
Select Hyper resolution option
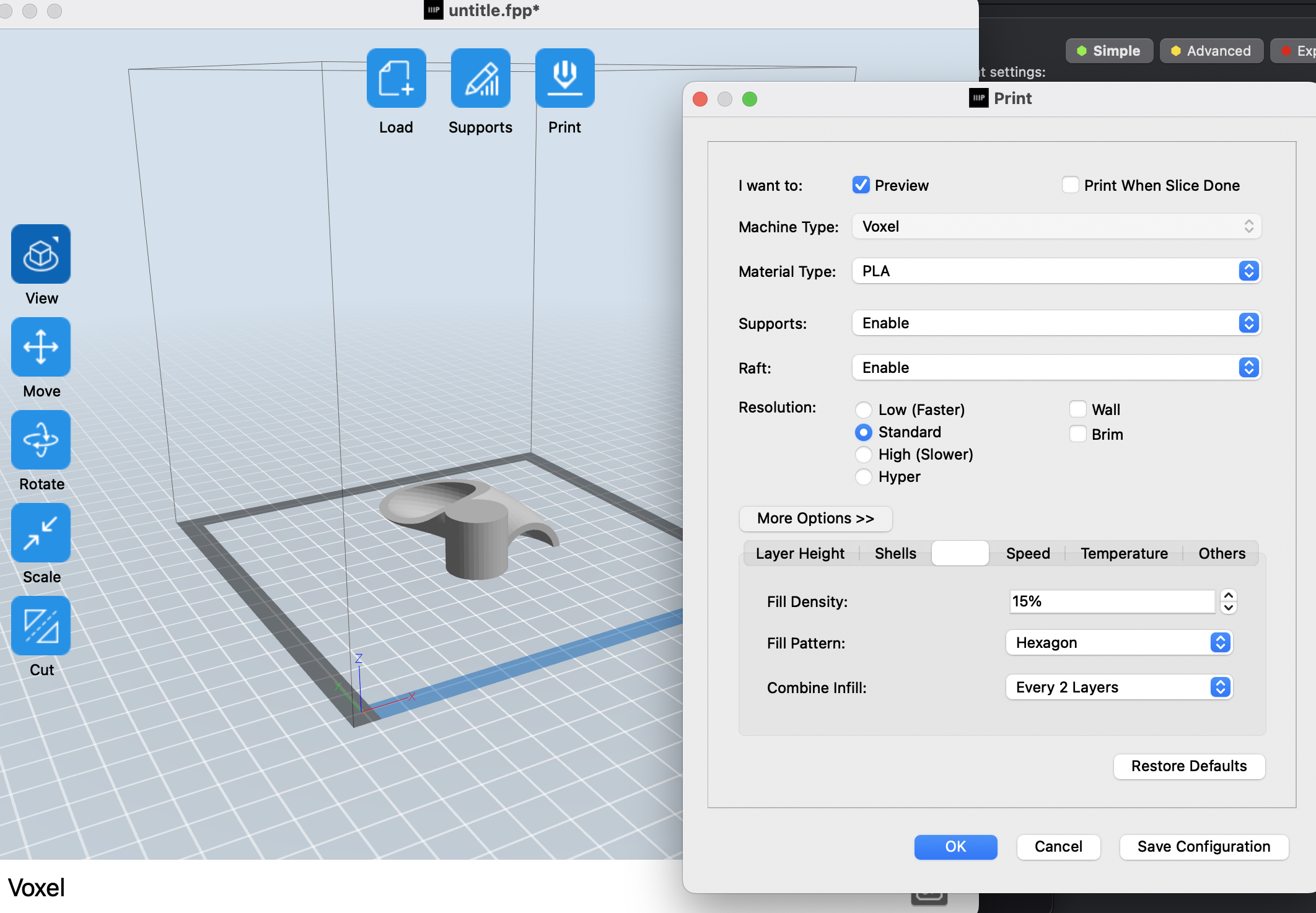click(x=863, y=477)
